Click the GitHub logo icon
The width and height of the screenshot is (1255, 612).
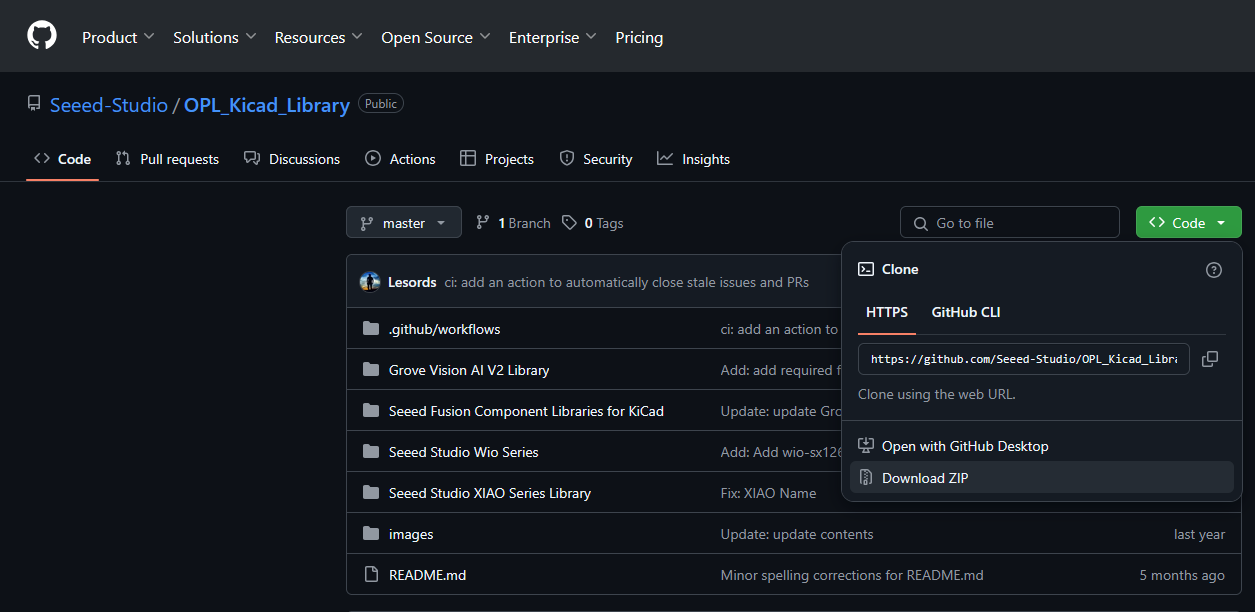point(42,37)
